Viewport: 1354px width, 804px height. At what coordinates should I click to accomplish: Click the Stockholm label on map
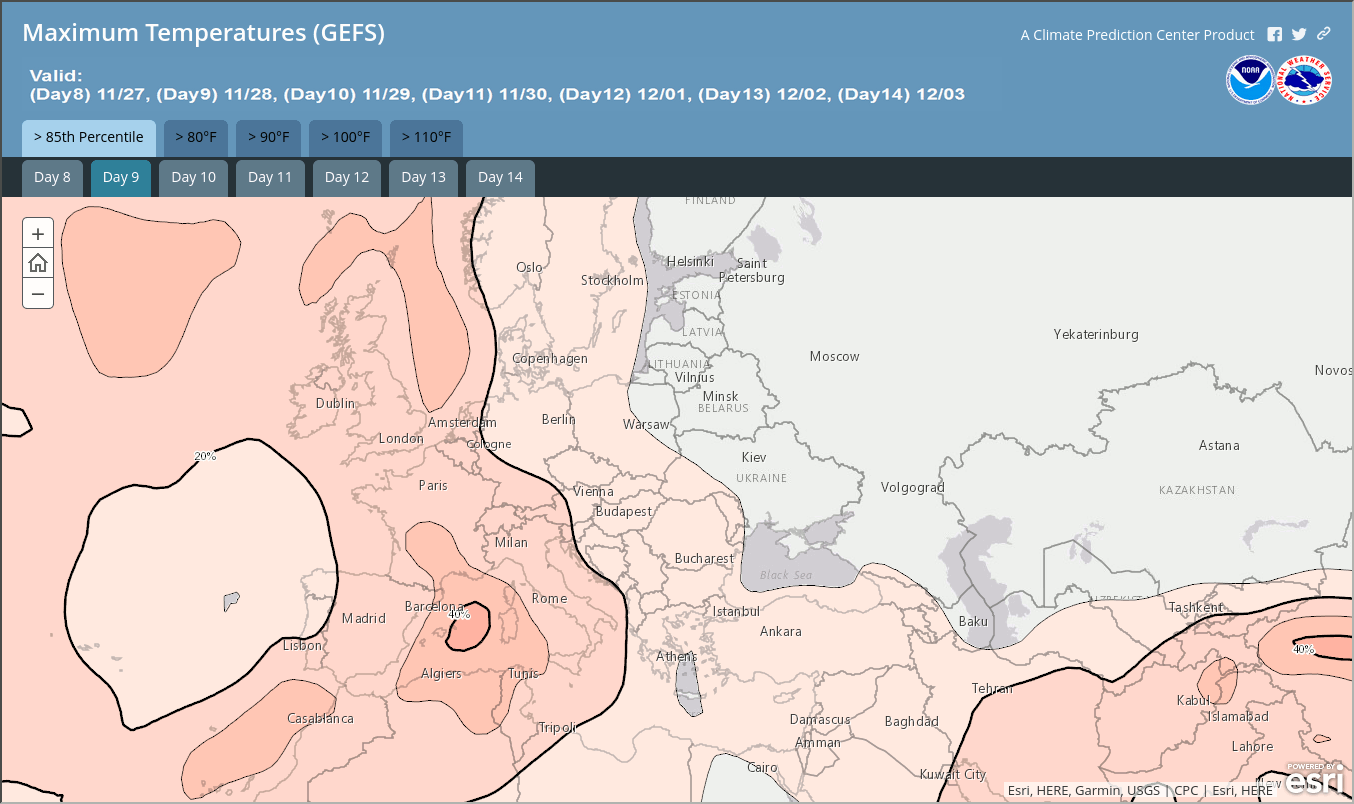coord(612,280)
